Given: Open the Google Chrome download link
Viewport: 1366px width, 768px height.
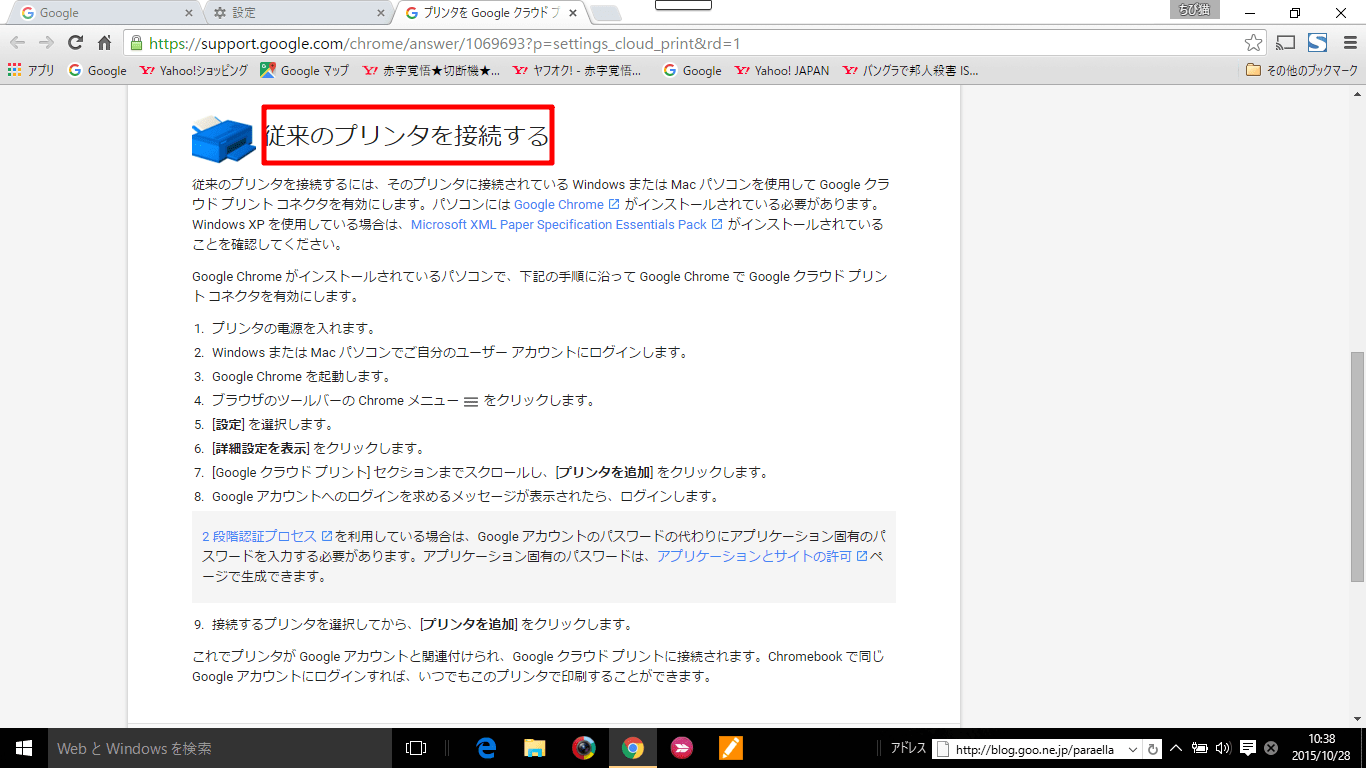Looking at the screenshot, I should 559,204.
